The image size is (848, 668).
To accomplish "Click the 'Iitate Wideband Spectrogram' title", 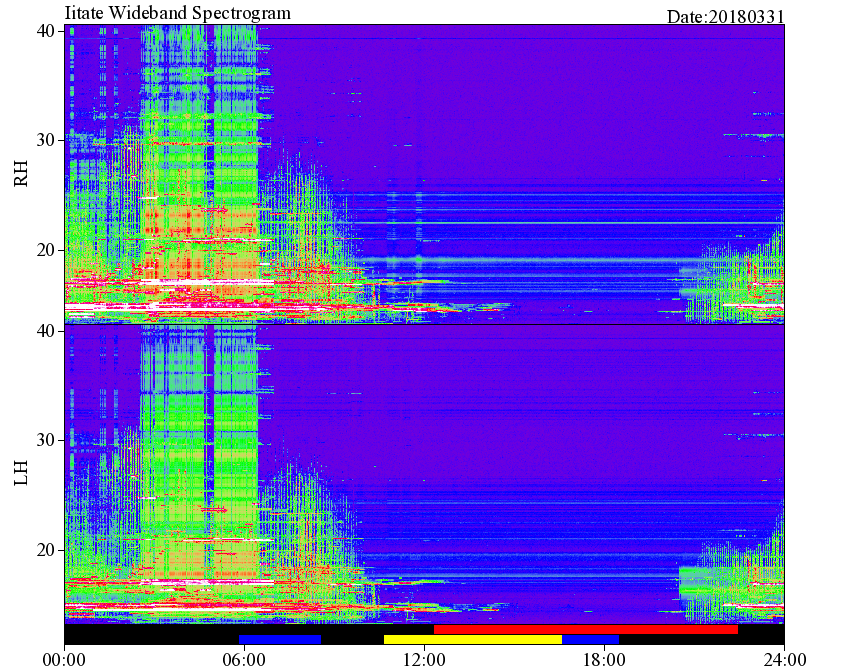I will [177, 12].
